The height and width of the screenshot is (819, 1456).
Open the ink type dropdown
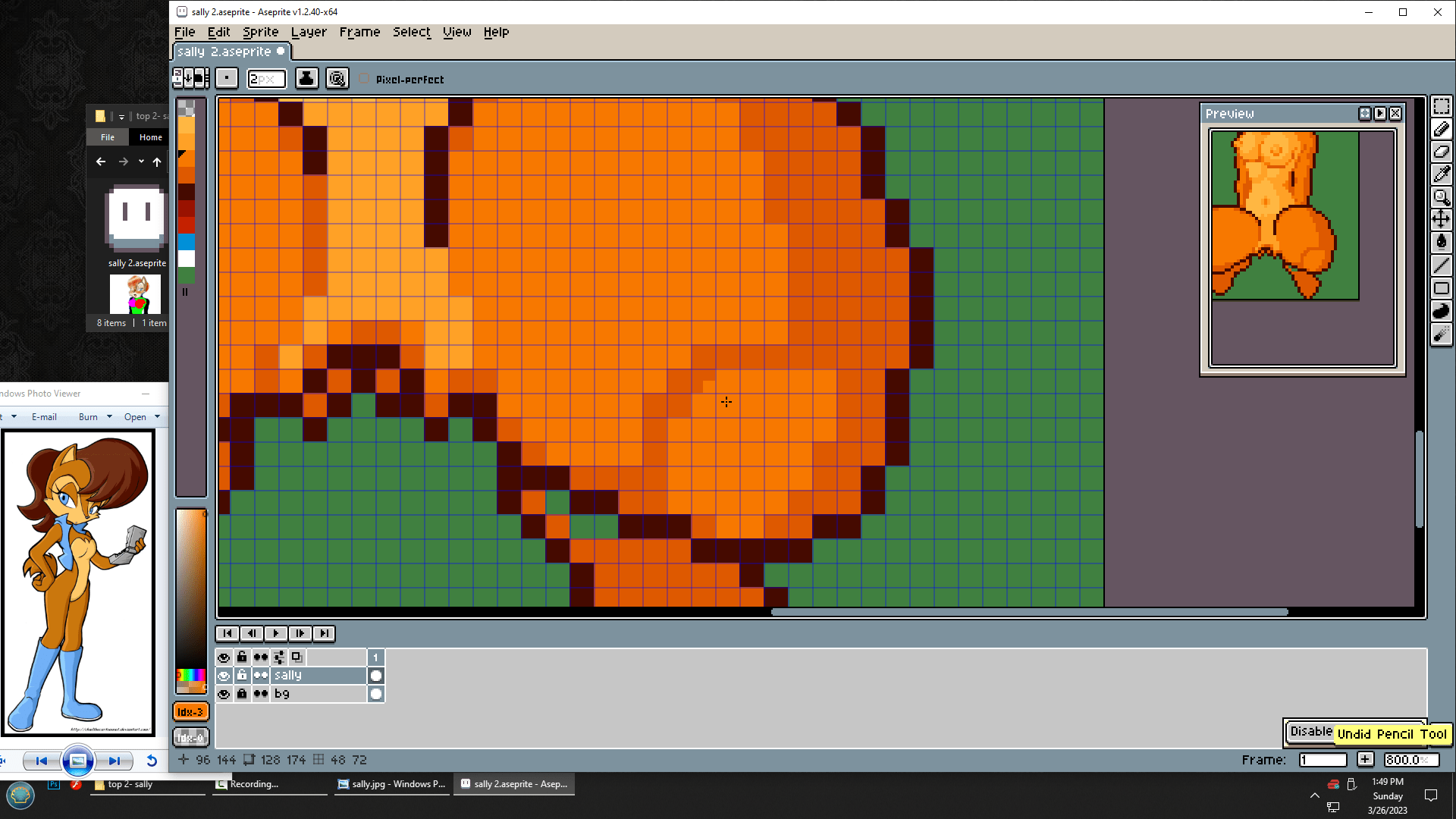click(306, 78)
